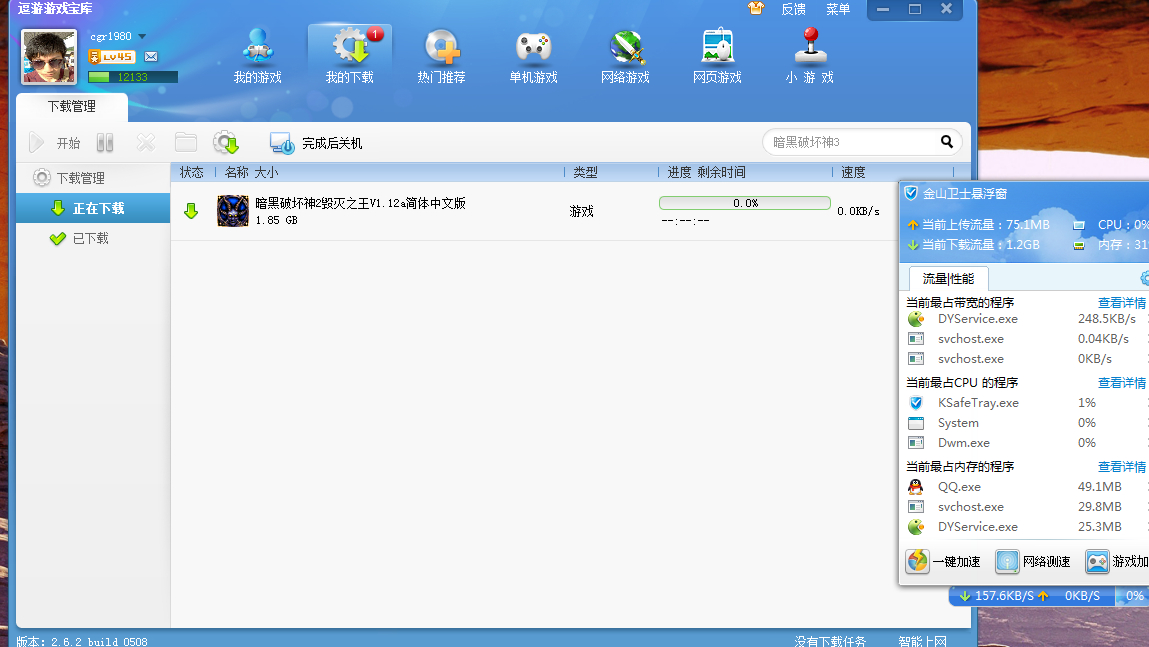This screenshot has width=1149, height=647.
Task: Click the floating window settings gear
Action: pos(1145,278)
